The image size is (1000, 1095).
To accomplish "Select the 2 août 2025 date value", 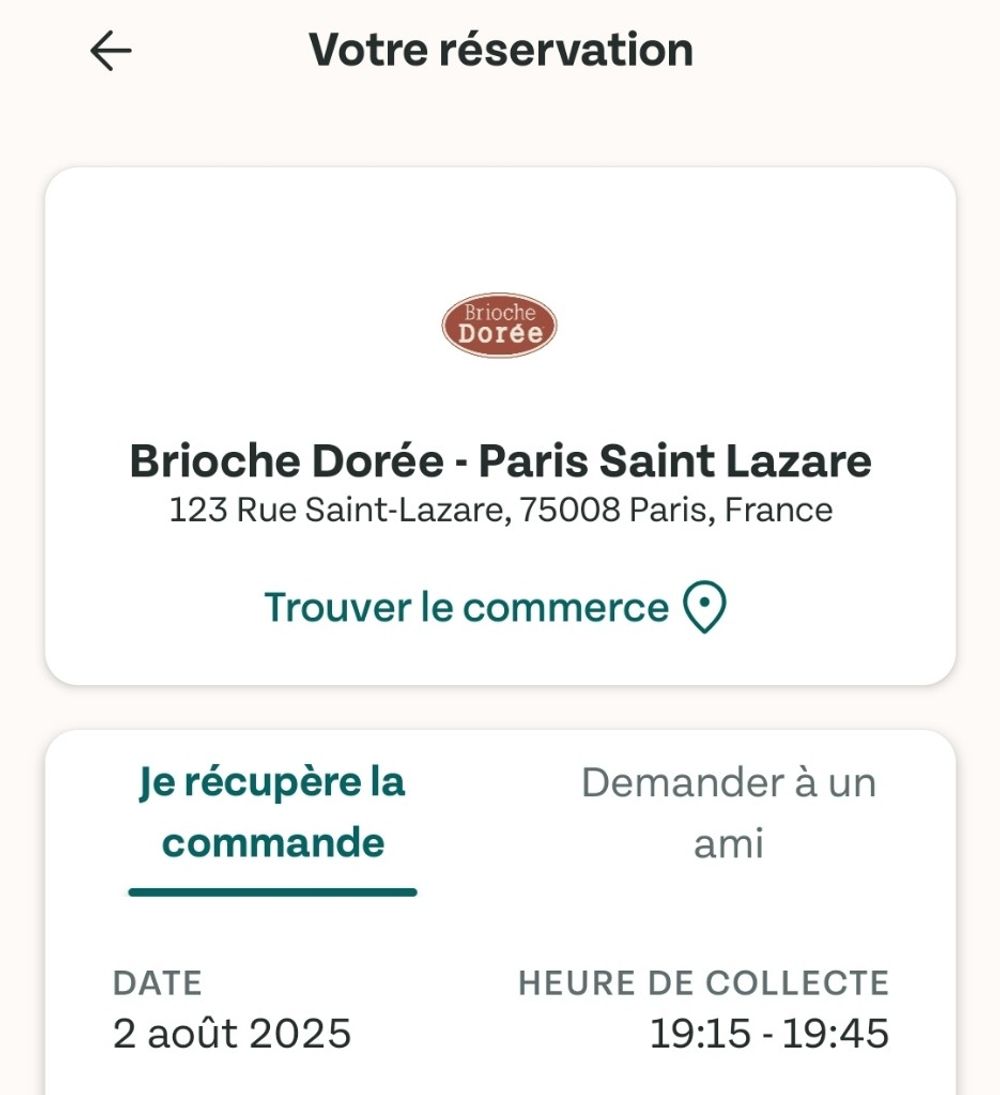I will point(231,1034).
